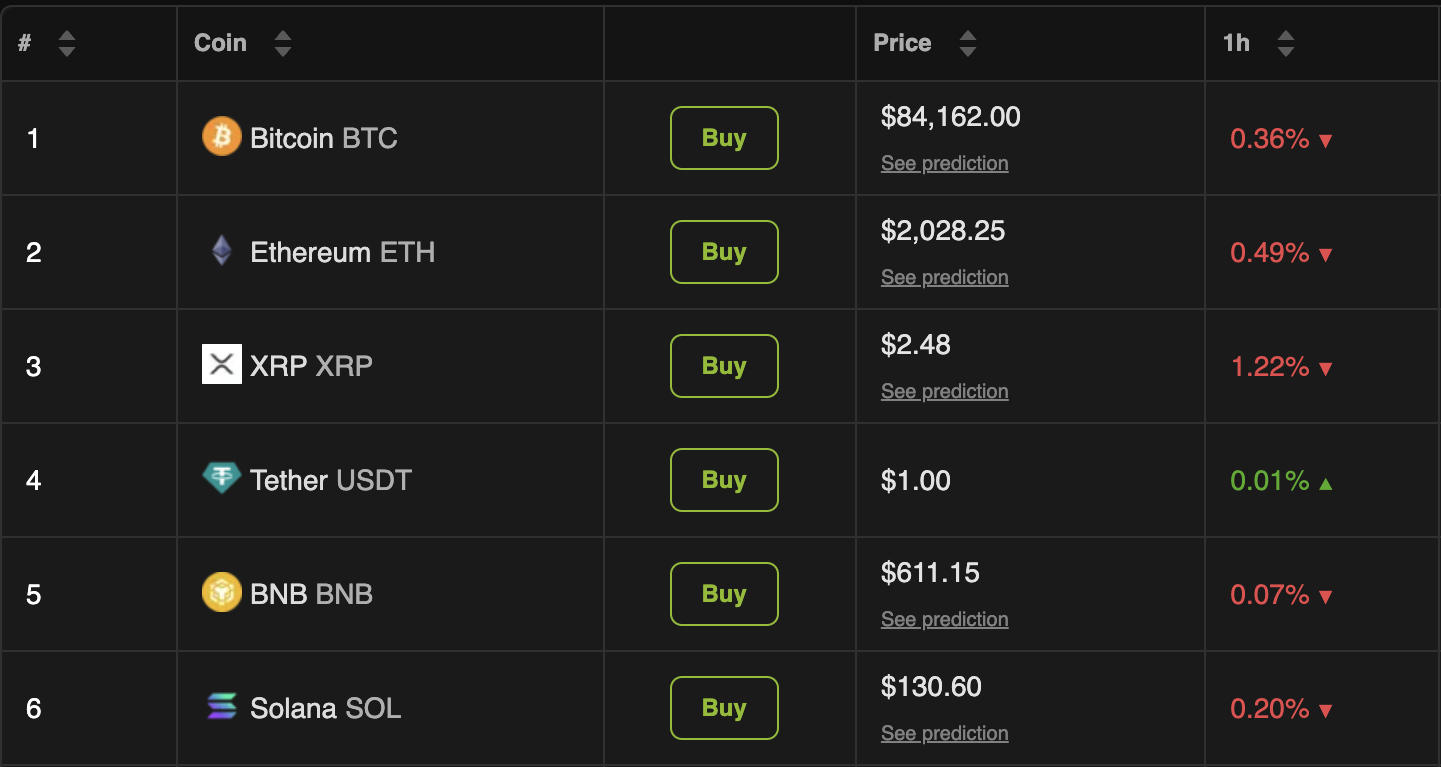
Task: Sort the Price column
Action: 967,44
